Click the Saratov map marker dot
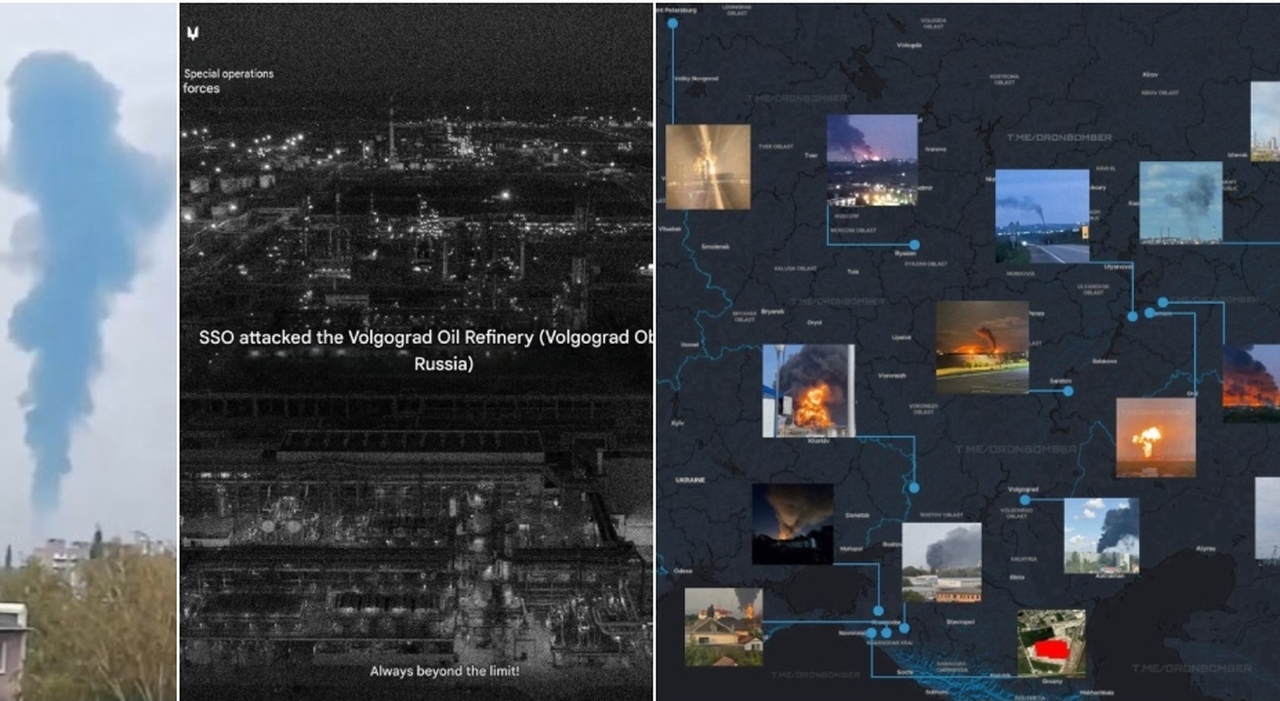 click(x=1068, y=391)
